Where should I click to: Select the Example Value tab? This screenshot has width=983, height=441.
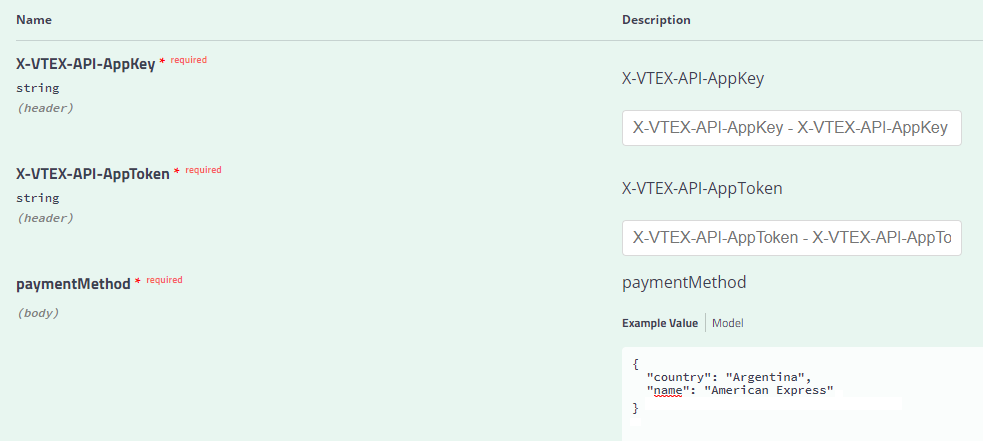point(660,323)
